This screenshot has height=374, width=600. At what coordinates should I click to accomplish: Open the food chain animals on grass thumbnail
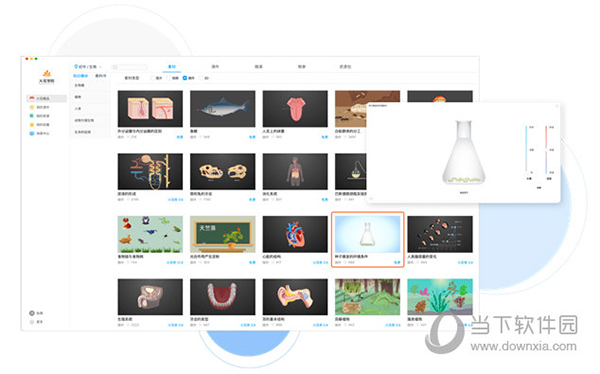click(150, 234)
